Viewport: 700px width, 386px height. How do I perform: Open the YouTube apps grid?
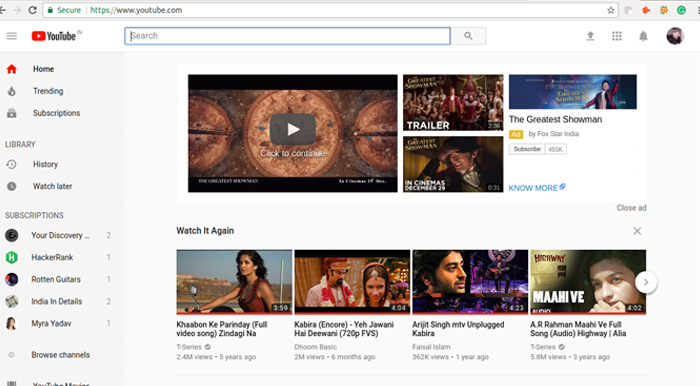point(617,36)
